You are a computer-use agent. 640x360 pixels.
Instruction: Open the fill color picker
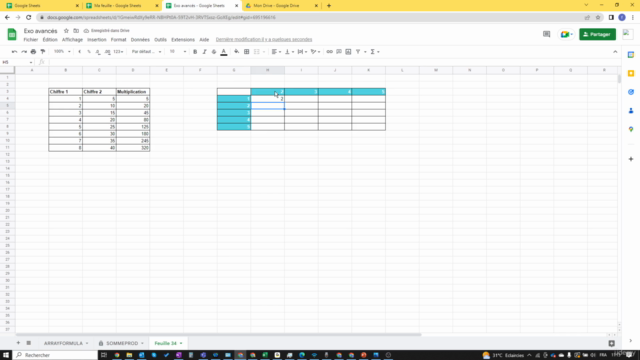click(x=237, y=52)
